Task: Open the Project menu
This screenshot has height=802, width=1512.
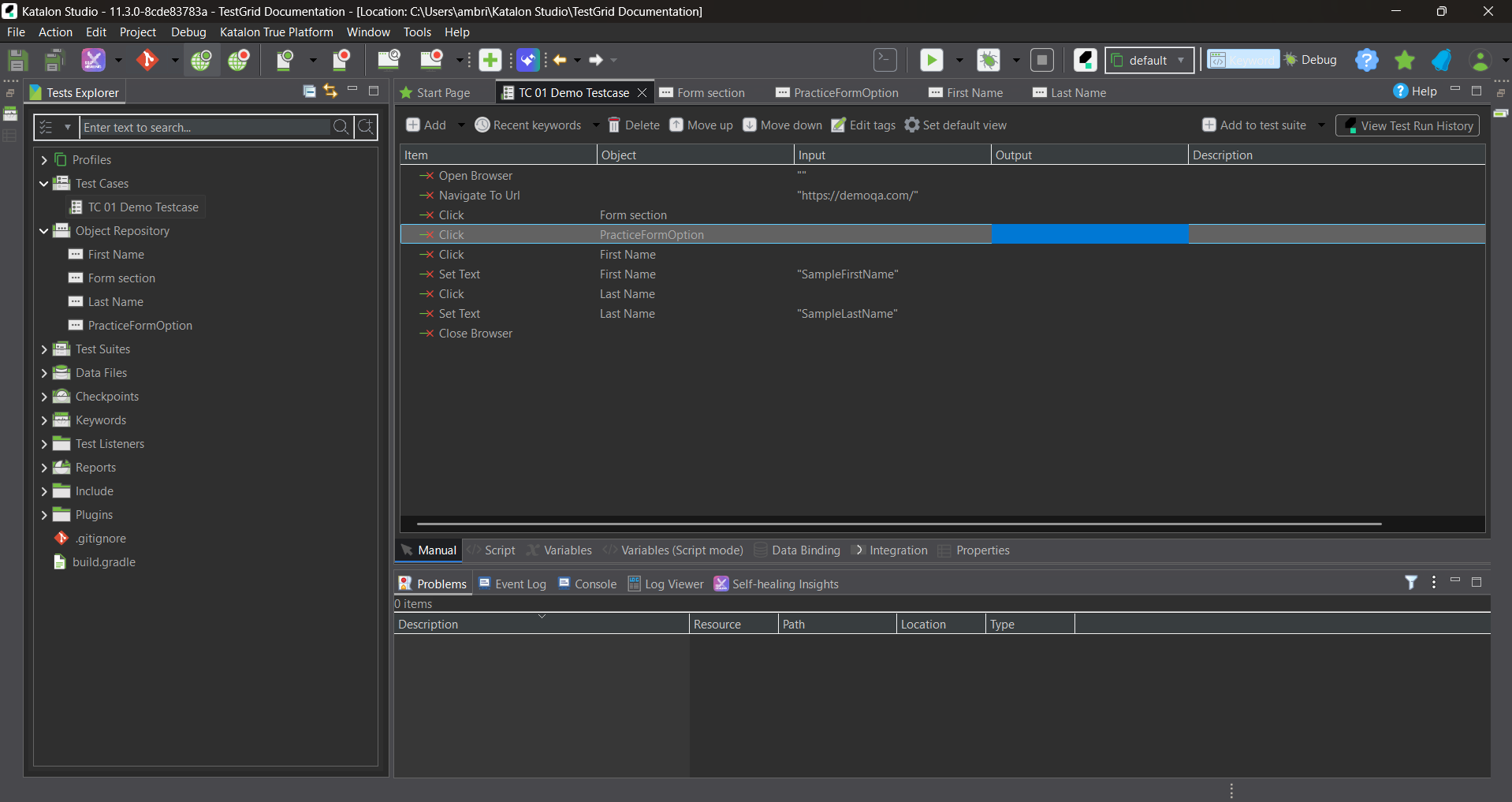Action: (x=138, y=32)
